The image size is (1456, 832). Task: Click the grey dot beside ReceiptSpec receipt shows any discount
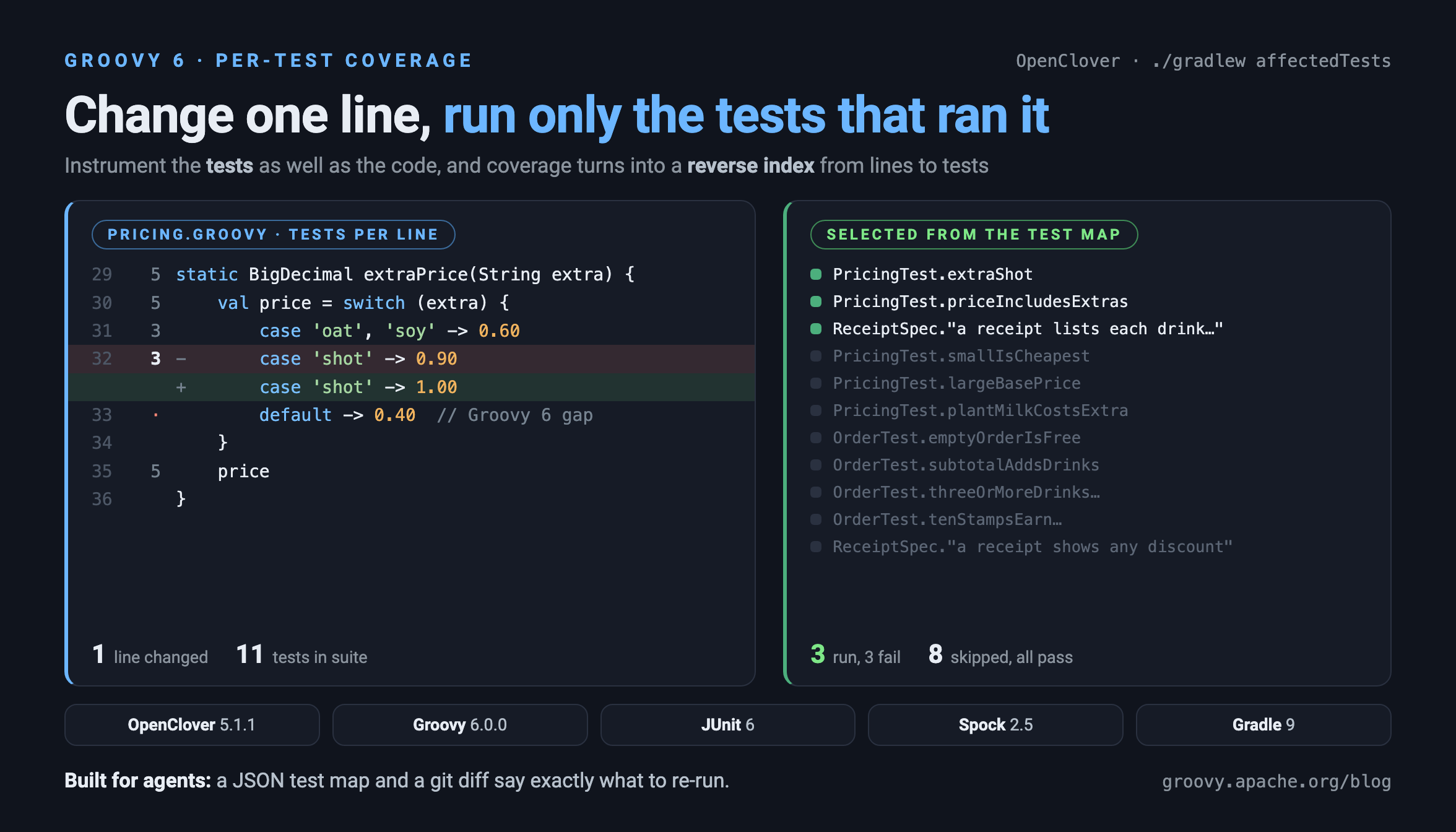point(816,547)
